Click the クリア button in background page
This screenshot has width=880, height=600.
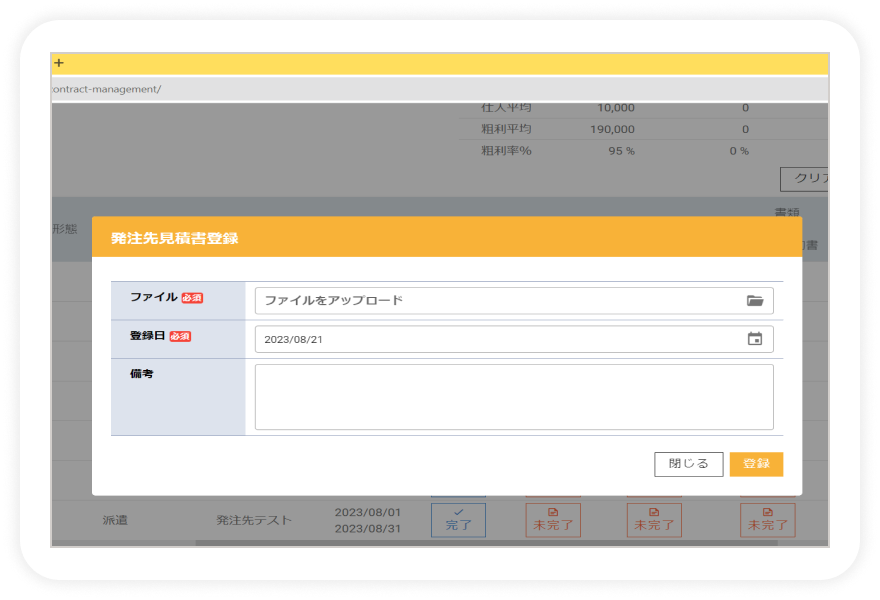click(x=804, y=179)
